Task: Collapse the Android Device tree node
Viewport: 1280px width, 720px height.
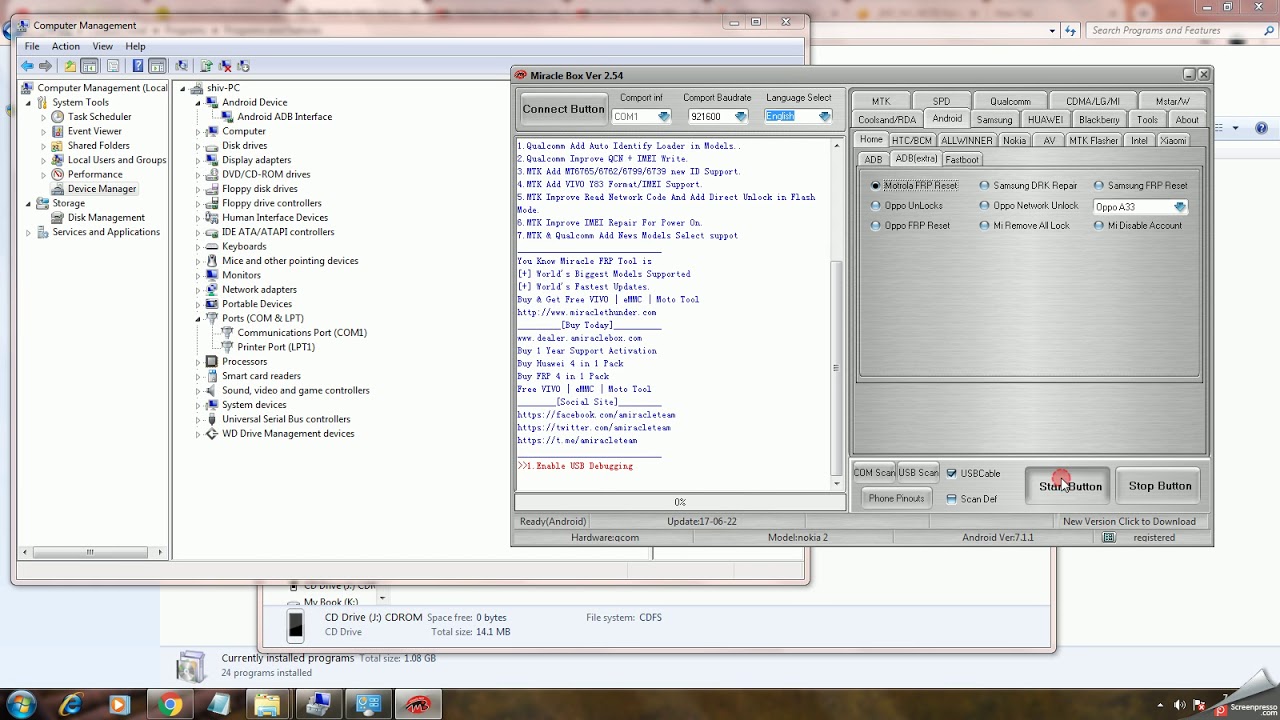Action: pyautogui.click(x=197, y=102)
